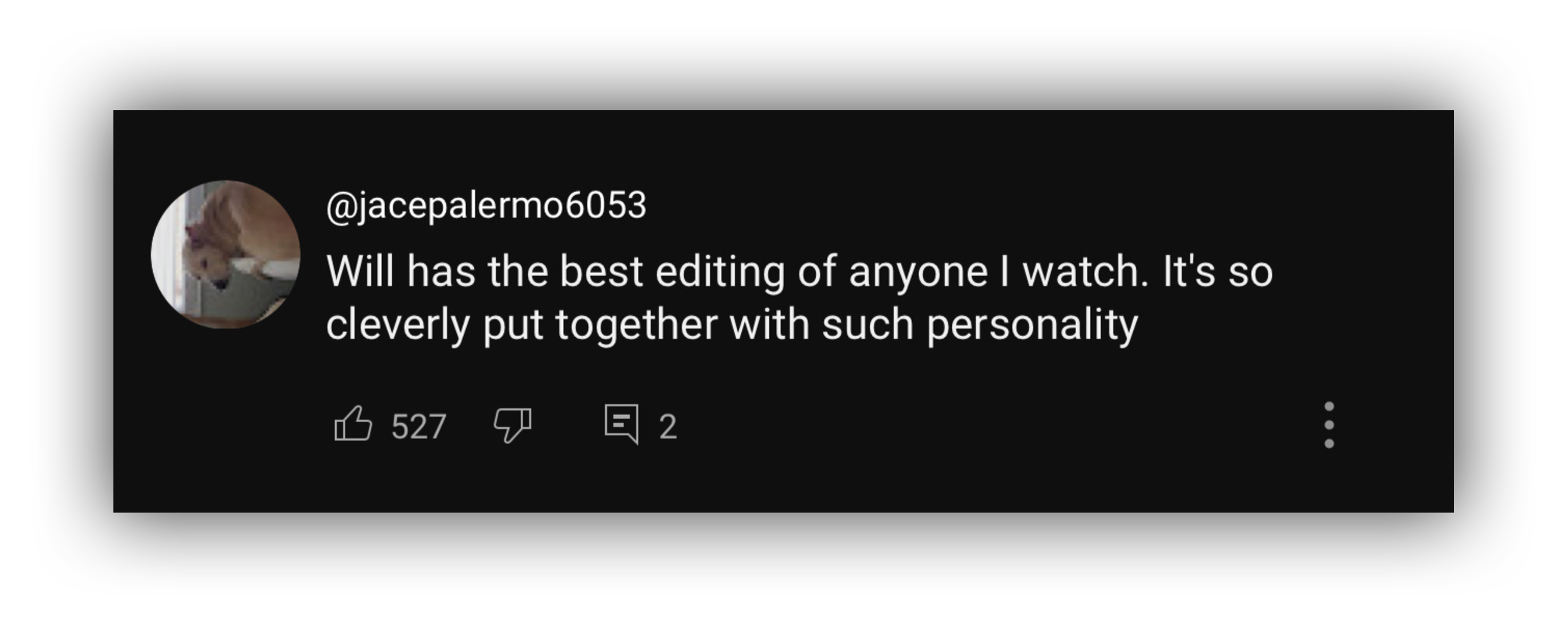Show more actions via vertical ellipsis
The image size is (1568, 639).
click(1329, 425)
